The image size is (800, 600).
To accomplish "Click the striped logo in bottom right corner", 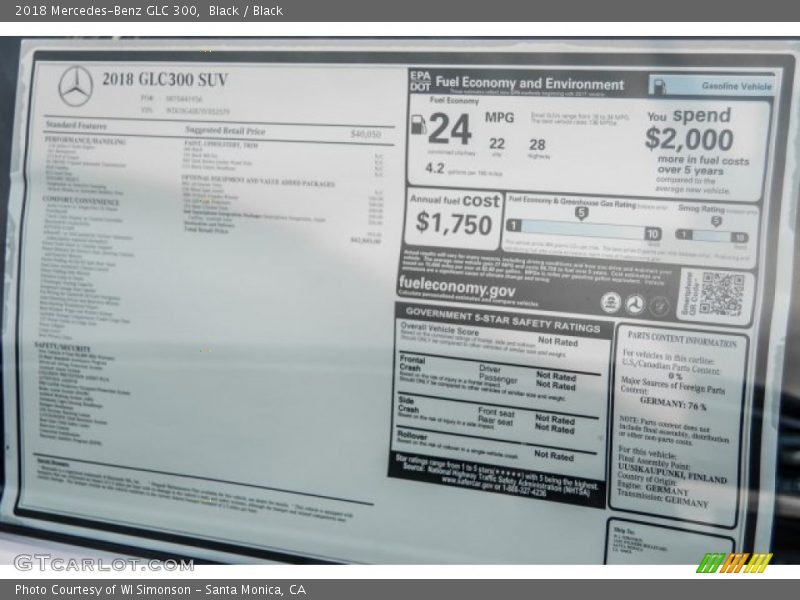I will pos(733,563).
